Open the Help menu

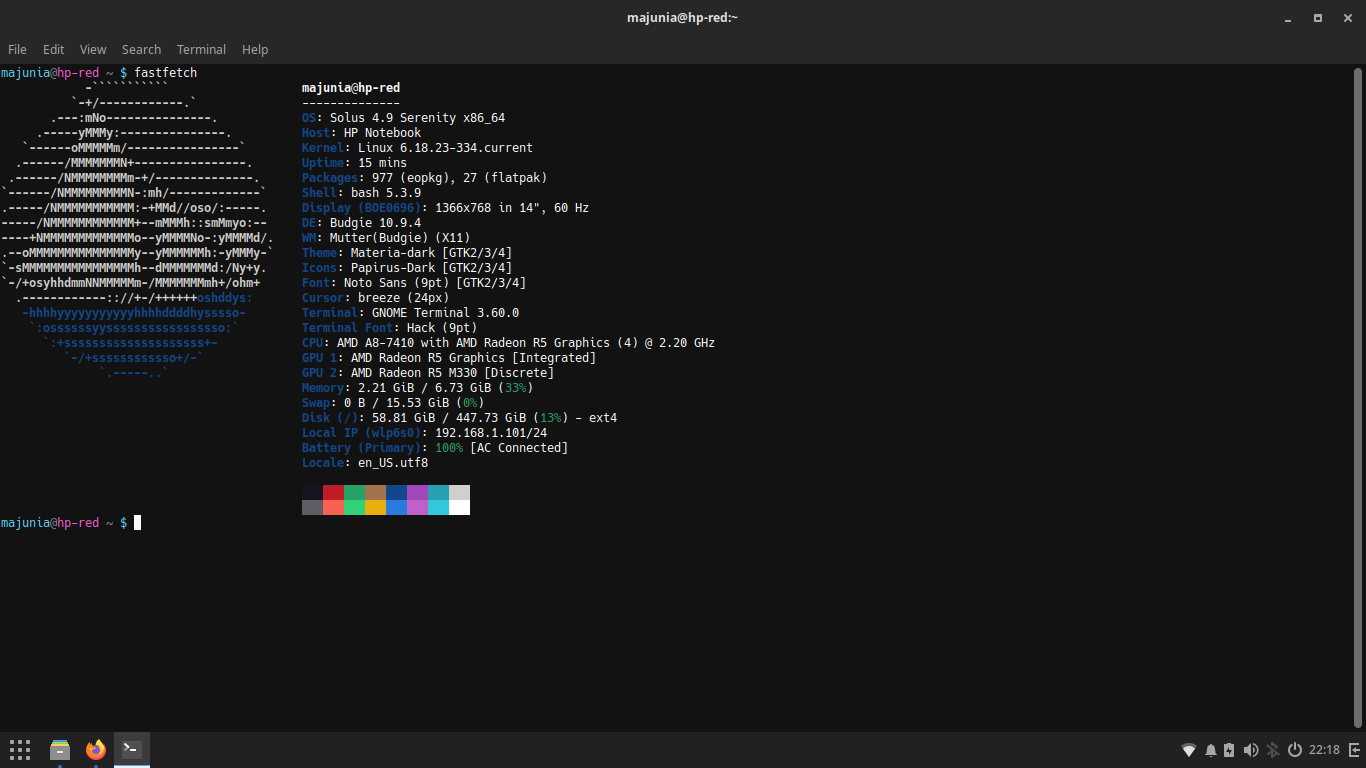tap(255, 49)
